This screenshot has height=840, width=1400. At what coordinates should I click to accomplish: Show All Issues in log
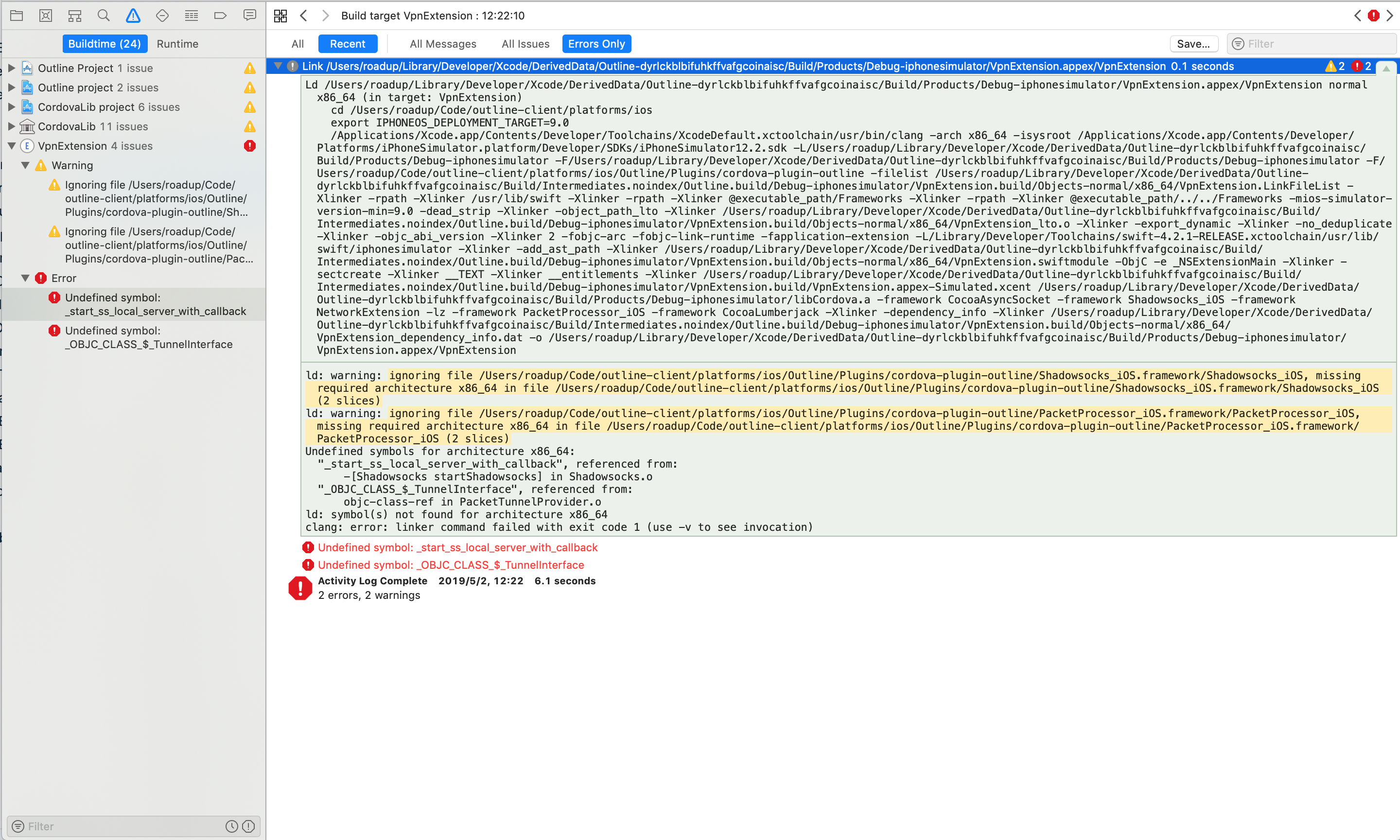pos(525,44)
